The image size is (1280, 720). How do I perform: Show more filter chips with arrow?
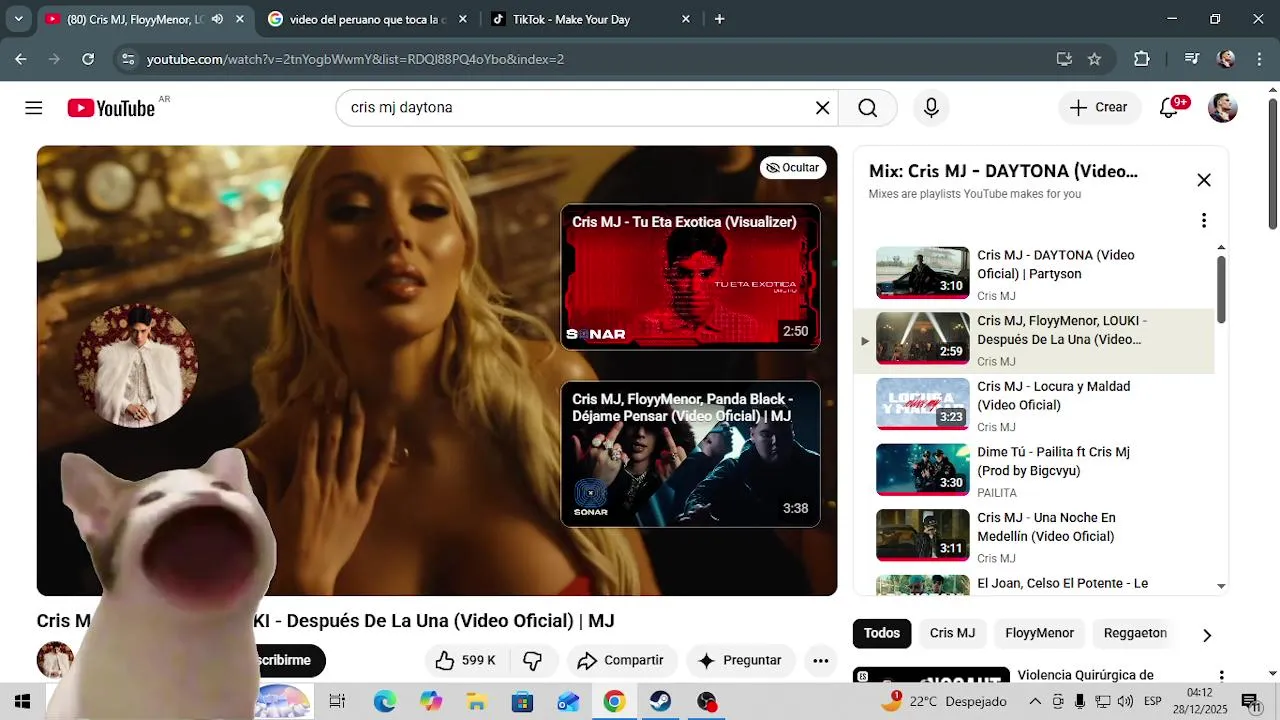click(1207, 635)
